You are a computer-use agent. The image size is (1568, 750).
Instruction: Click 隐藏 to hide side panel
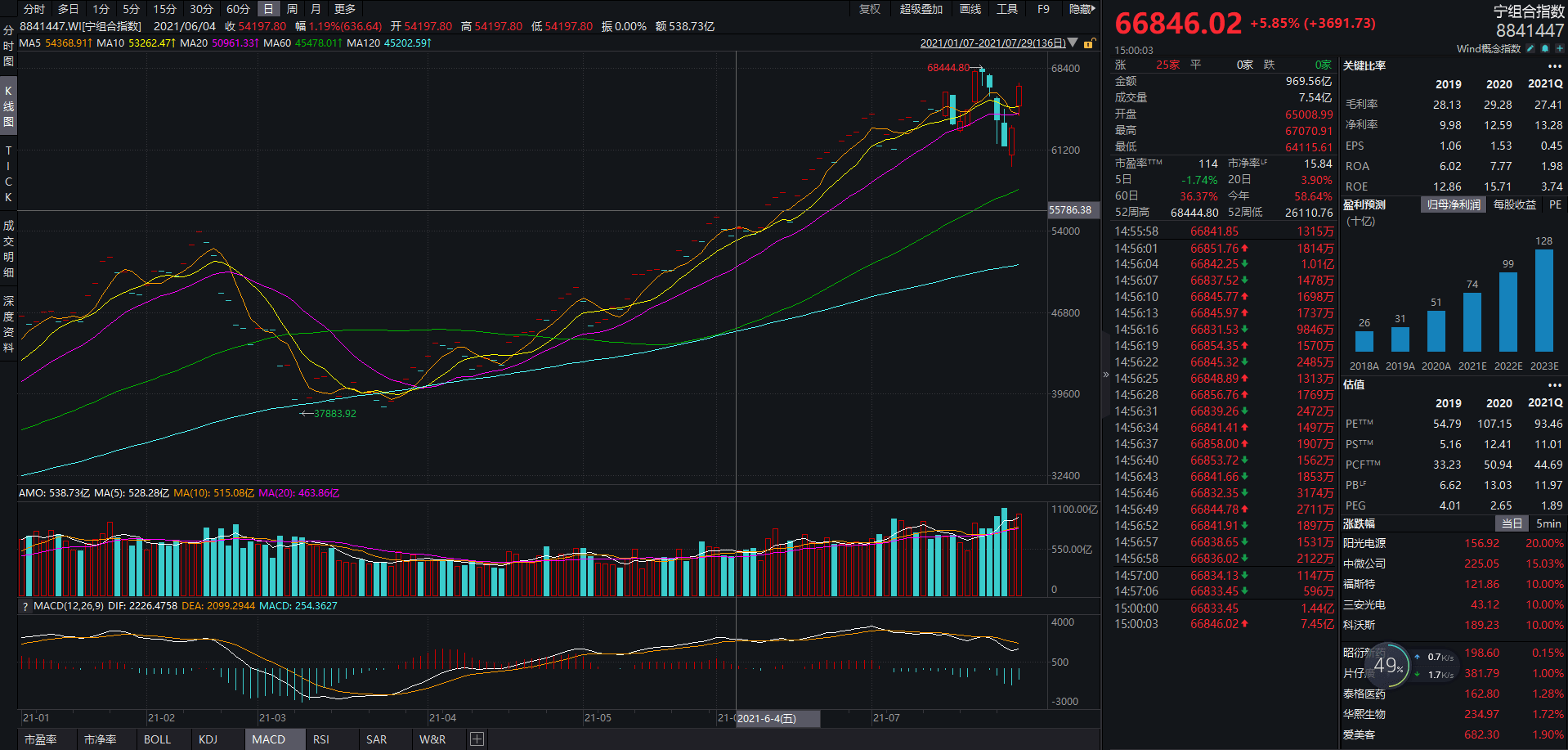(x=1082, y=9)
